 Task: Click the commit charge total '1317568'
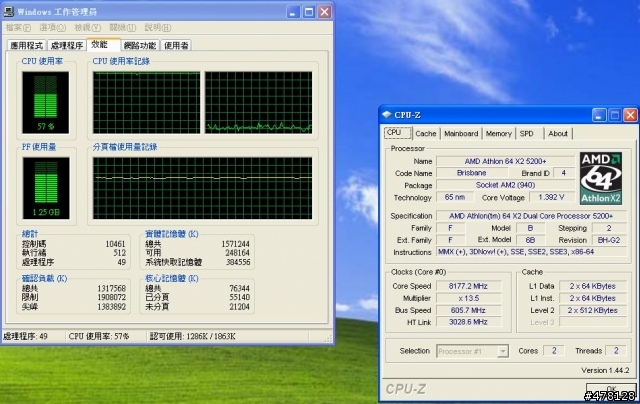pyautogui.click(x=111, y=289)
